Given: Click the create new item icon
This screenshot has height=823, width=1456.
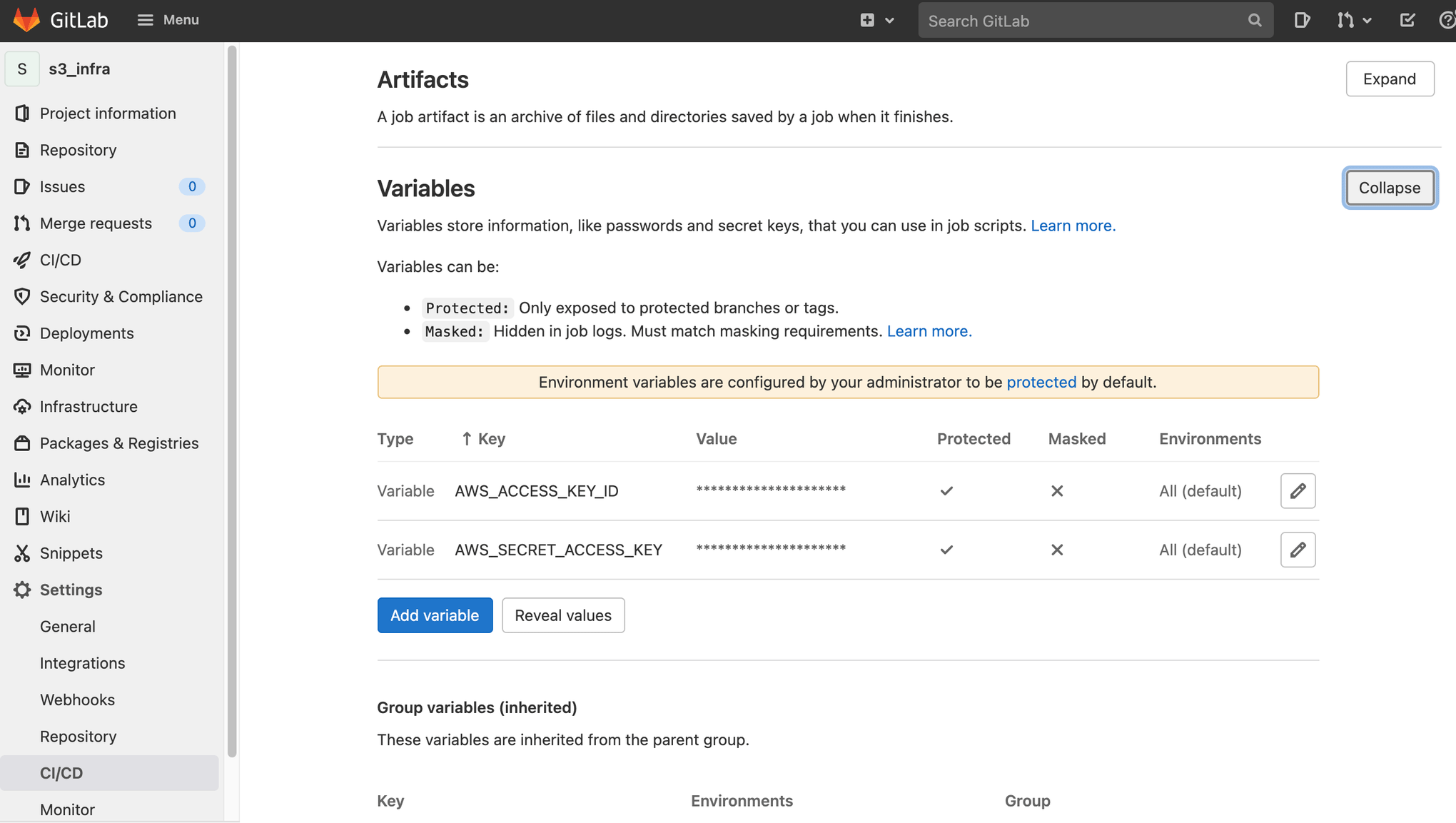Looking at the screenshot, I should point(867,20).
